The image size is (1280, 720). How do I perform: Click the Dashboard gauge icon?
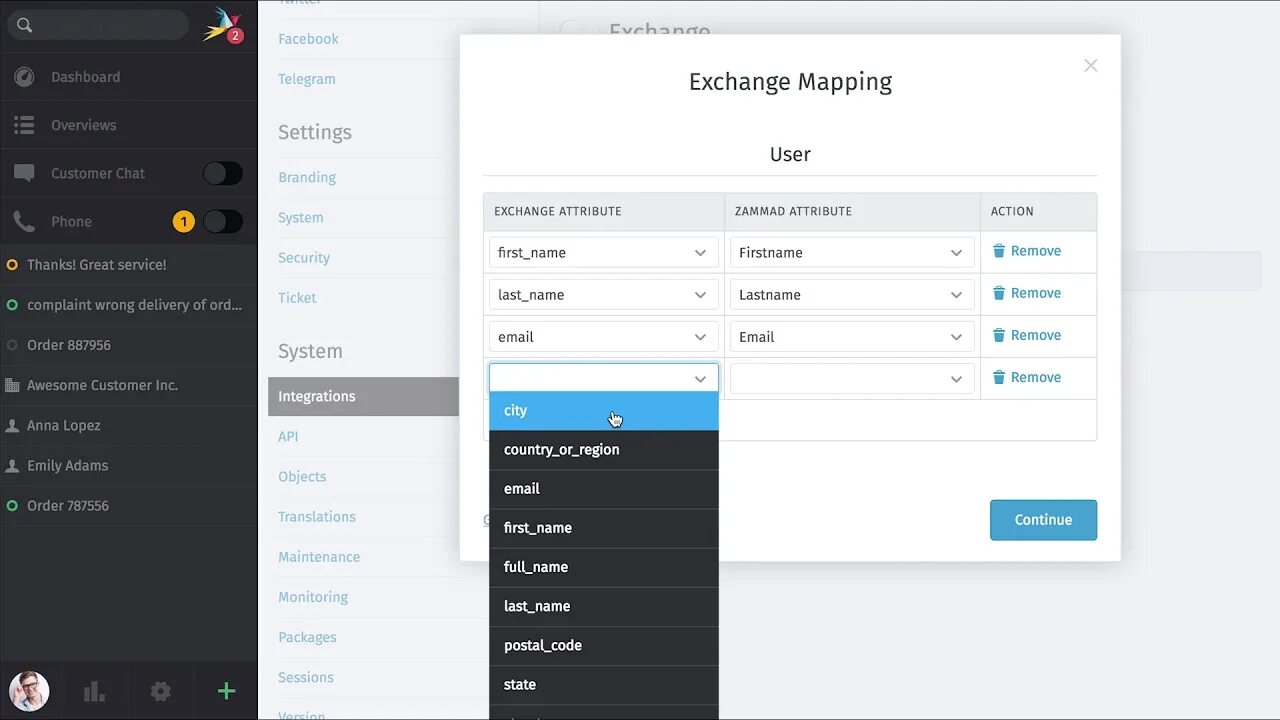(x=24, y=77)
